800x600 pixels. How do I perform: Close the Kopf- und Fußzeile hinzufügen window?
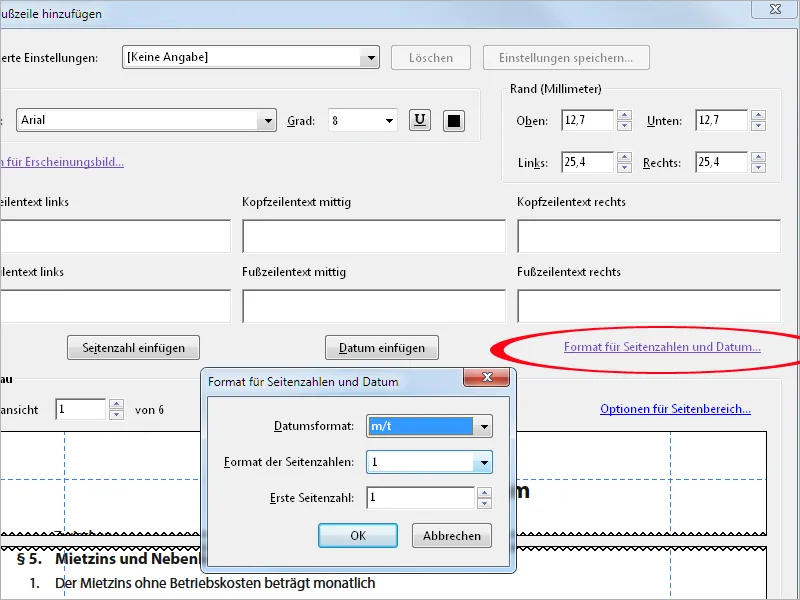point(774,9)
